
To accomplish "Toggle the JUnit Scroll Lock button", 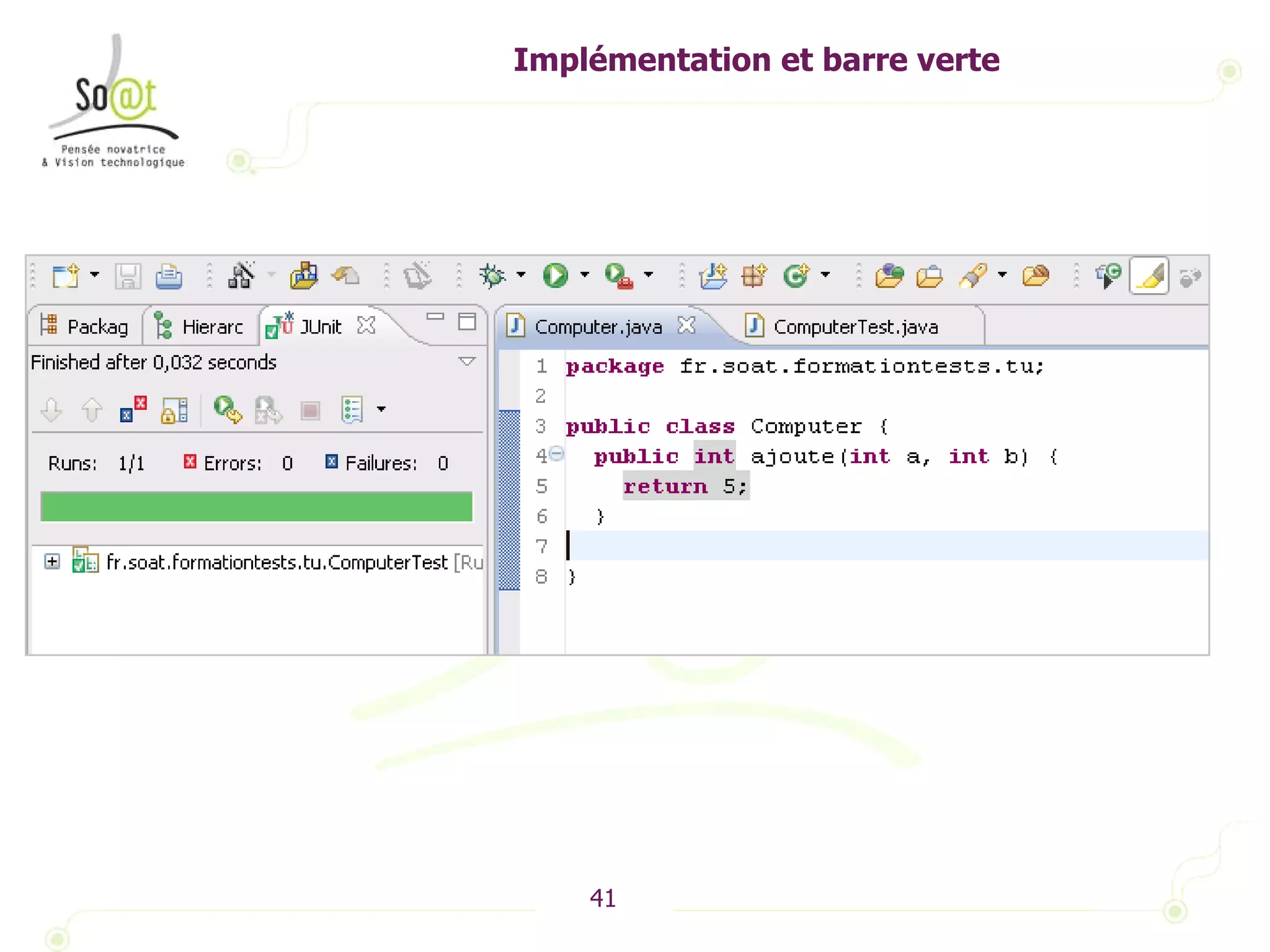I will [174, 410].
